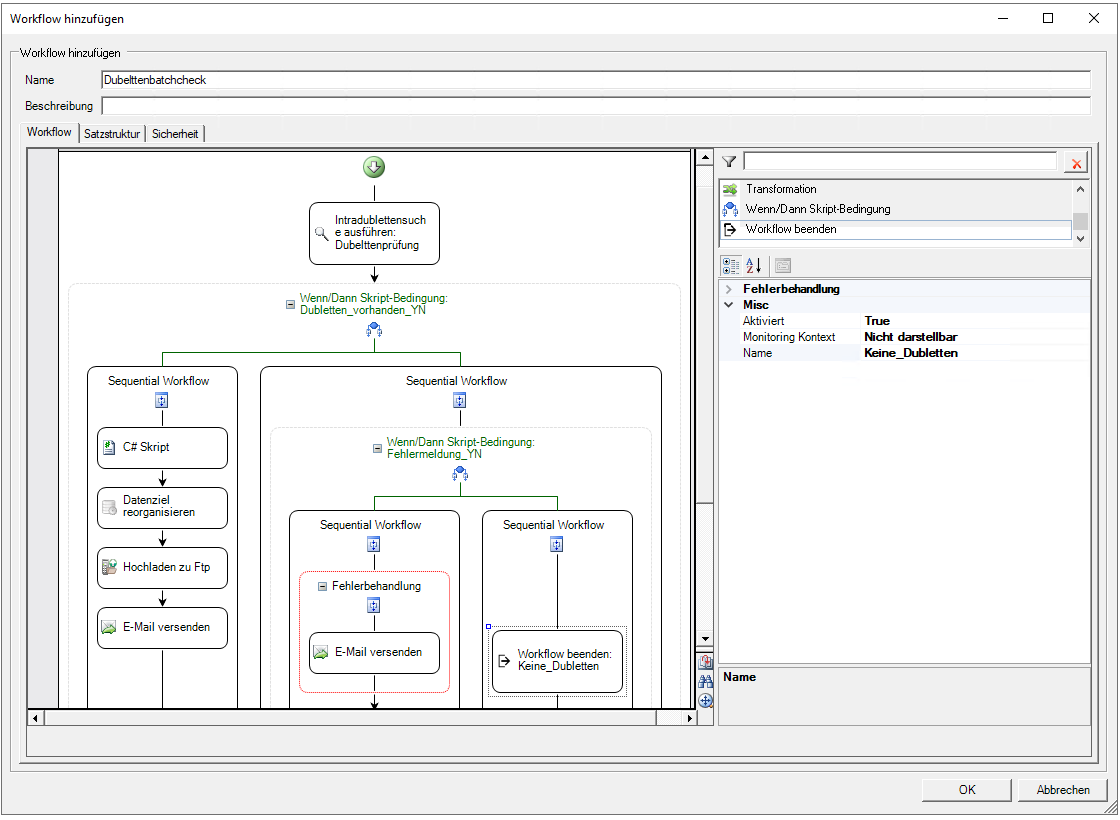Confirm the dialog with OK

(966, 789)
